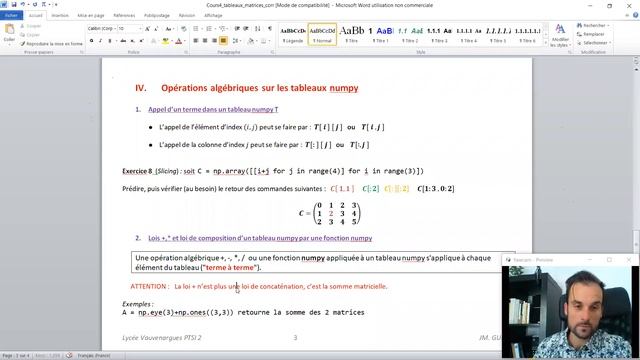Align the paragraph to the right
This screenshot has width=640, height=360.
point(214,41)
